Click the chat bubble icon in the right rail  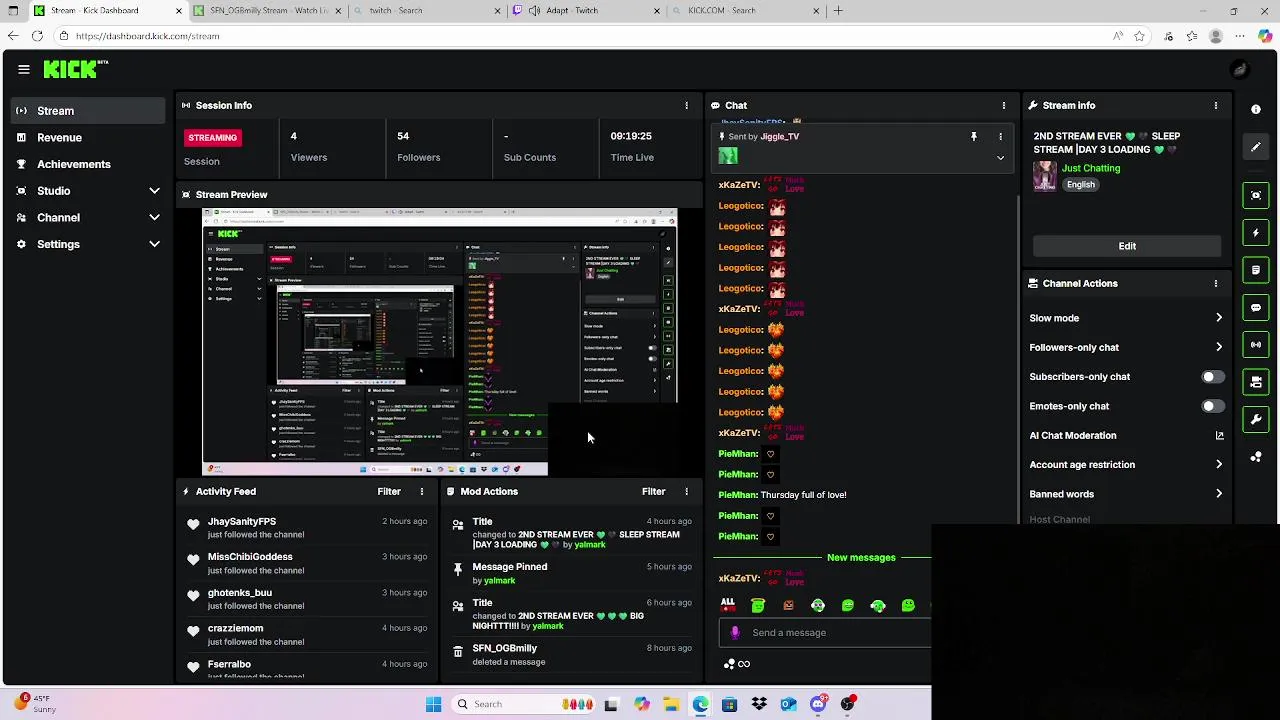click(x=1256, y=308)
